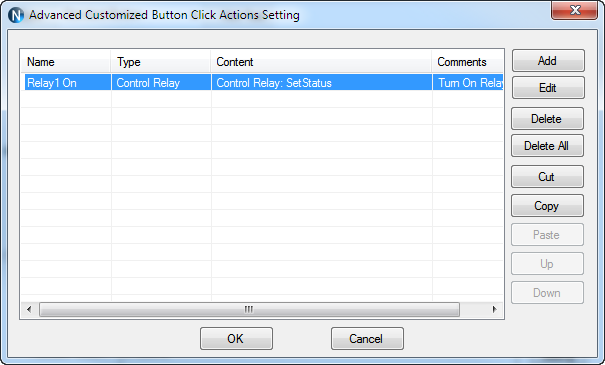Click the horizontal scrollbar thumb
This screenshot has height=365, width=605.
pos(249,309)
